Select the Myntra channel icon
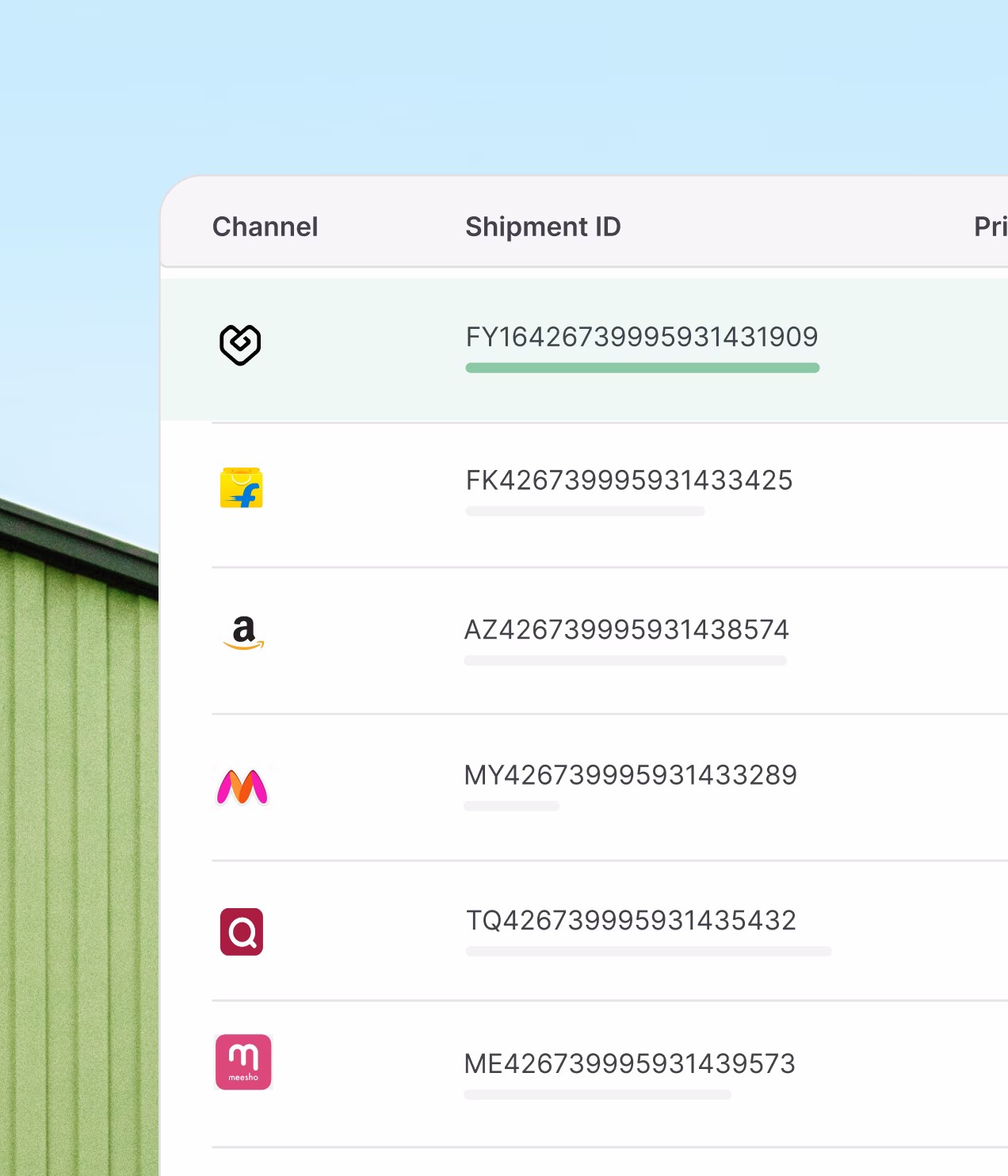The width and height of the screenshot is (1008, 1176). (x=243, y=786)
